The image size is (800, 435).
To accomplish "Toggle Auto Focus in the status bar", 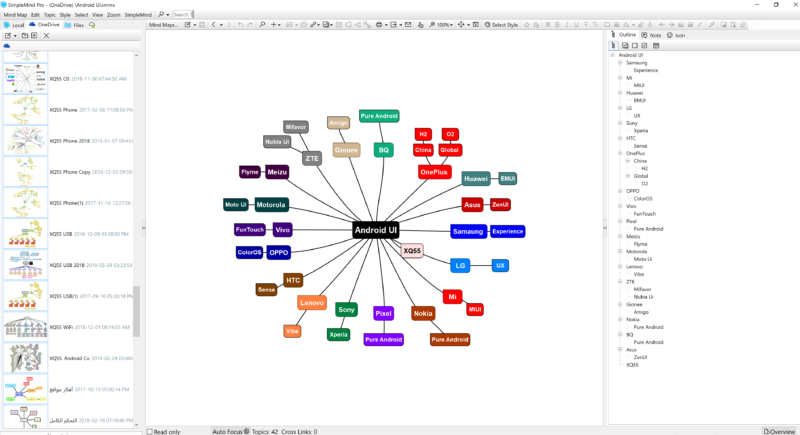I will click(x=232, y=431).
